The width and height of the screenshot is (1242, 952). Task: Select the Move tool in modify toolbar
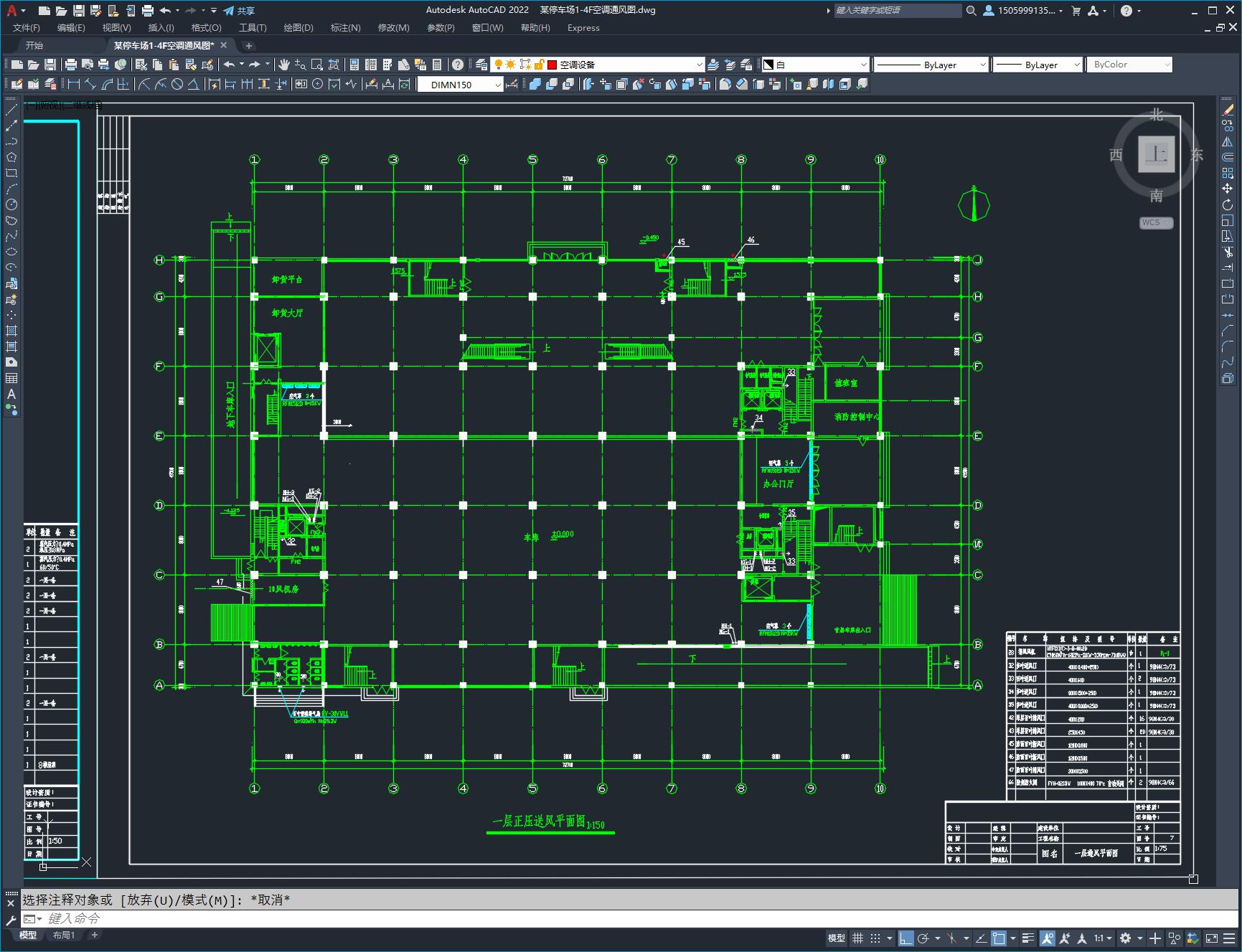click(1228, 189)
